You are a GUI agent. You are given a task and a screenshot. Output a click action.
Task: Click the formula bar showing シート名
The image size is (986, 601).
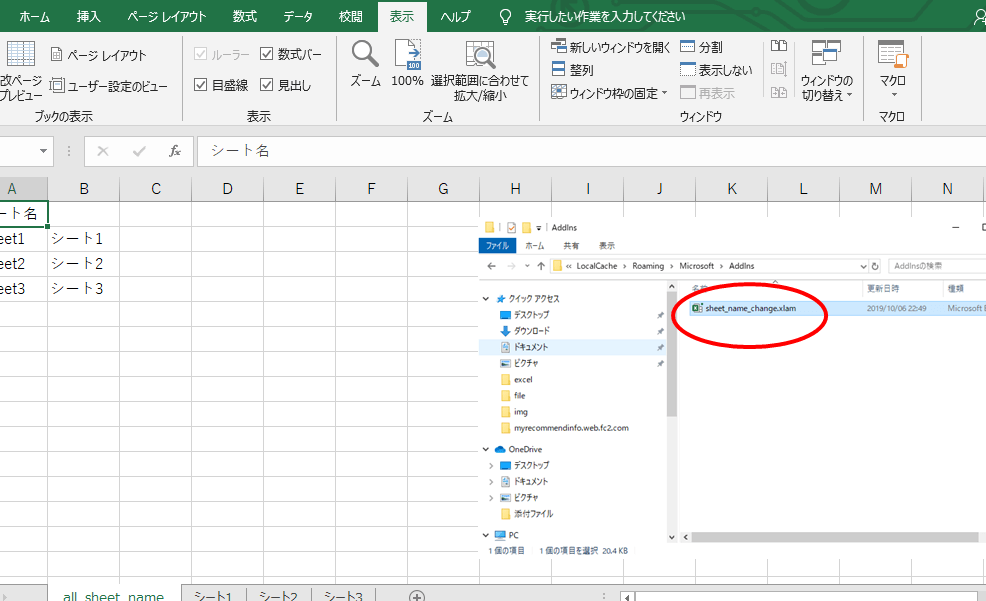[x=591, y=151]
